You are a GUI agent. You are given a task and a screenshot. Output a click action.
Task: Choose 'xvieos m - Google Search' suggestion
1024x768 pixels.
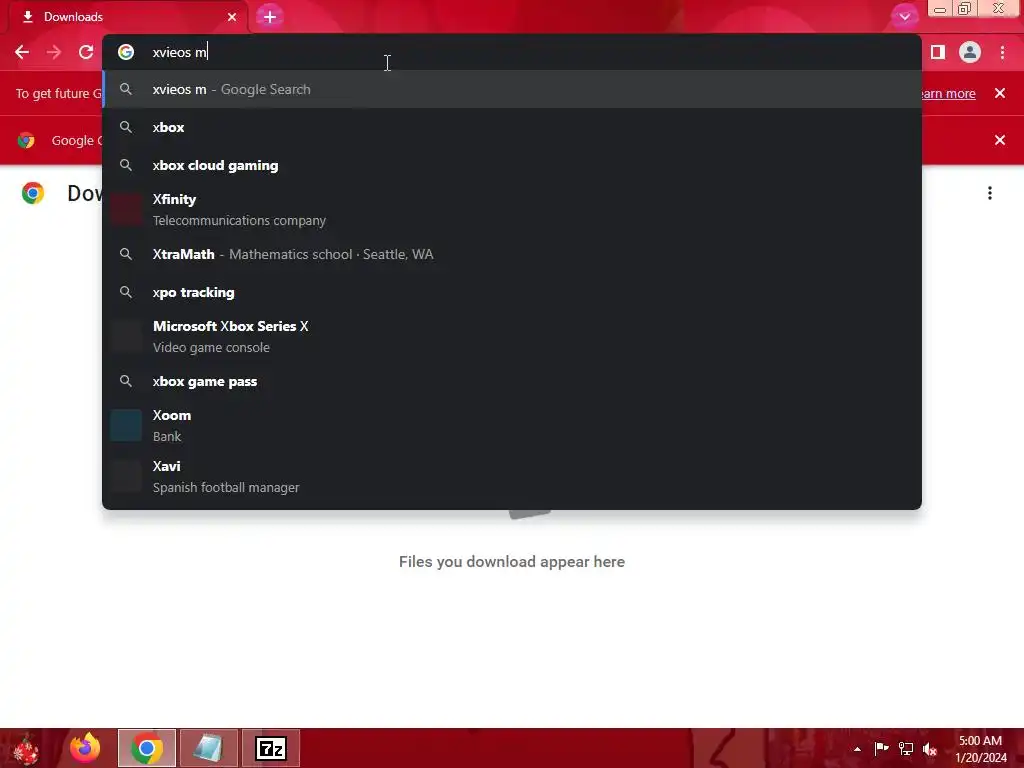512,89
